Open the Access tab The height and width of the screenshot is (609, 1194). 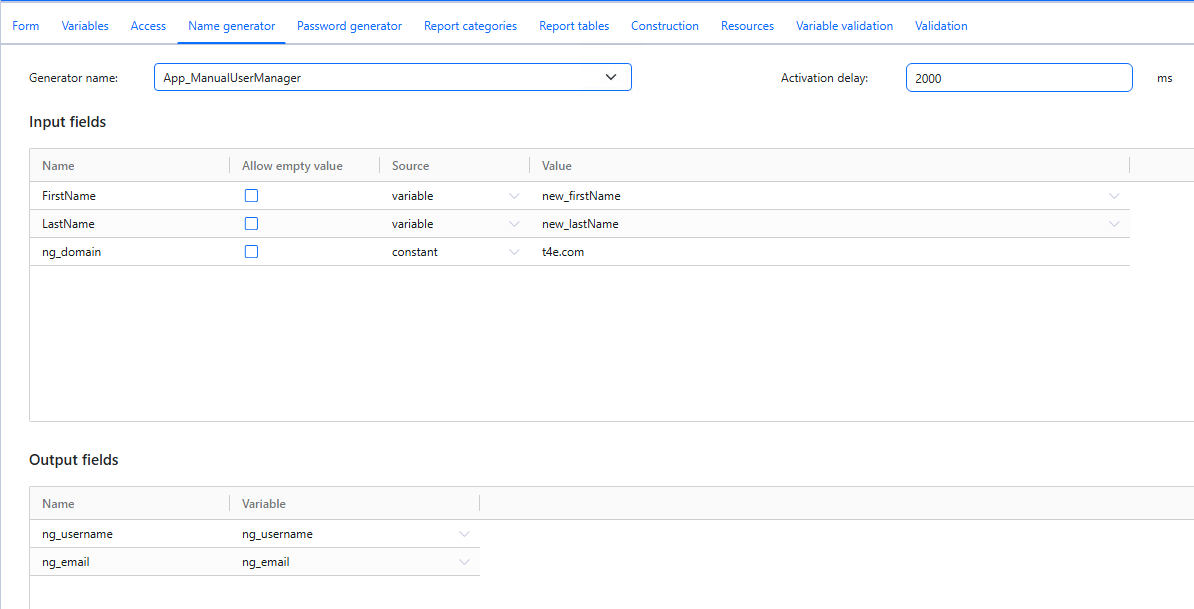148,26
